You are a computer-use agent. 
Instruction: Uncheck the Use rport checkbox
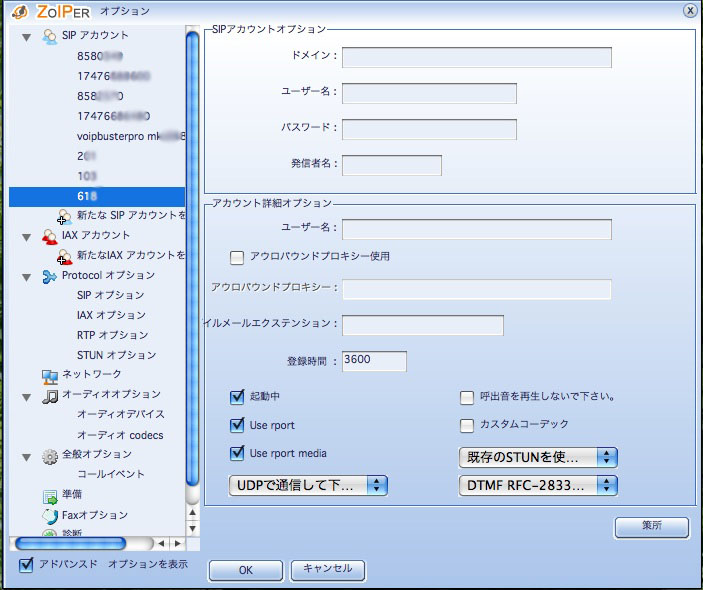coord(237,425)
